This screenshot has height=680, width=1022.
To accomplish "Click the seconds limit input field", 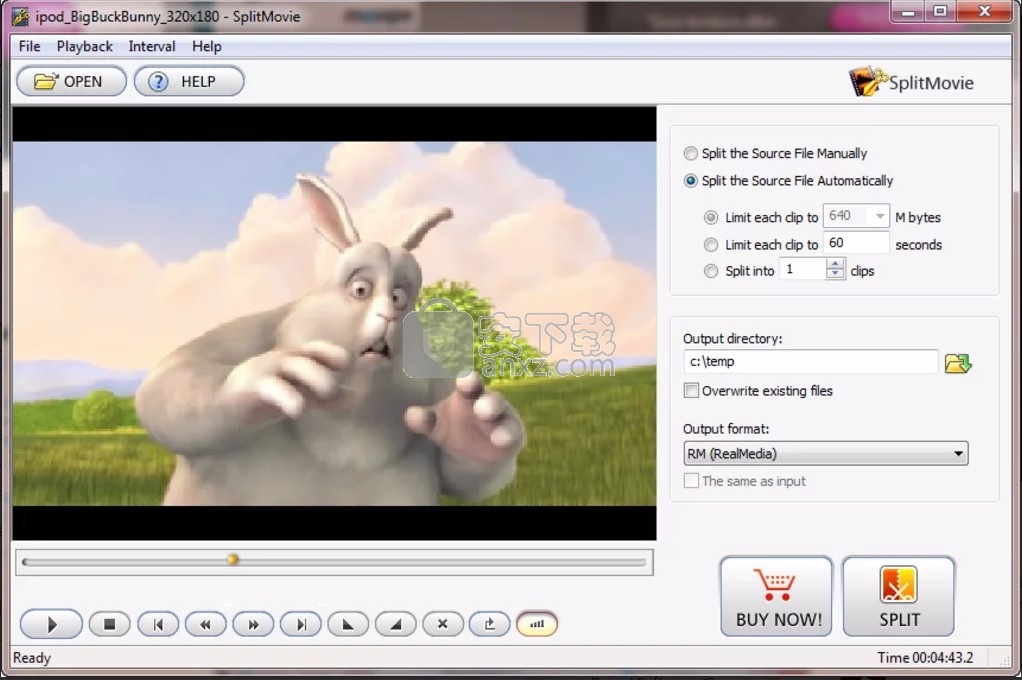I will 856,243.
